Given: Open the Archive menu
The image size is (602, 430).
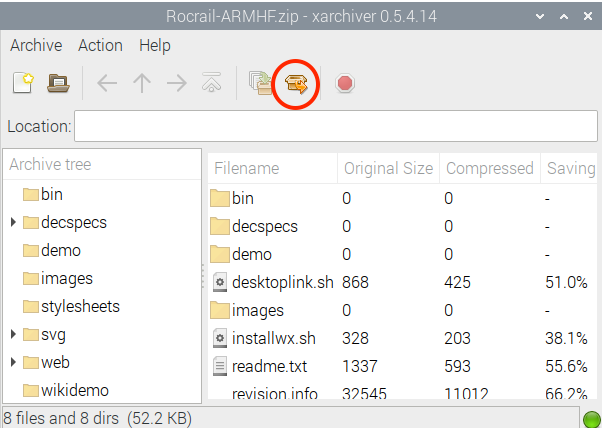Looking at the screenshot, I should [35, 45].
